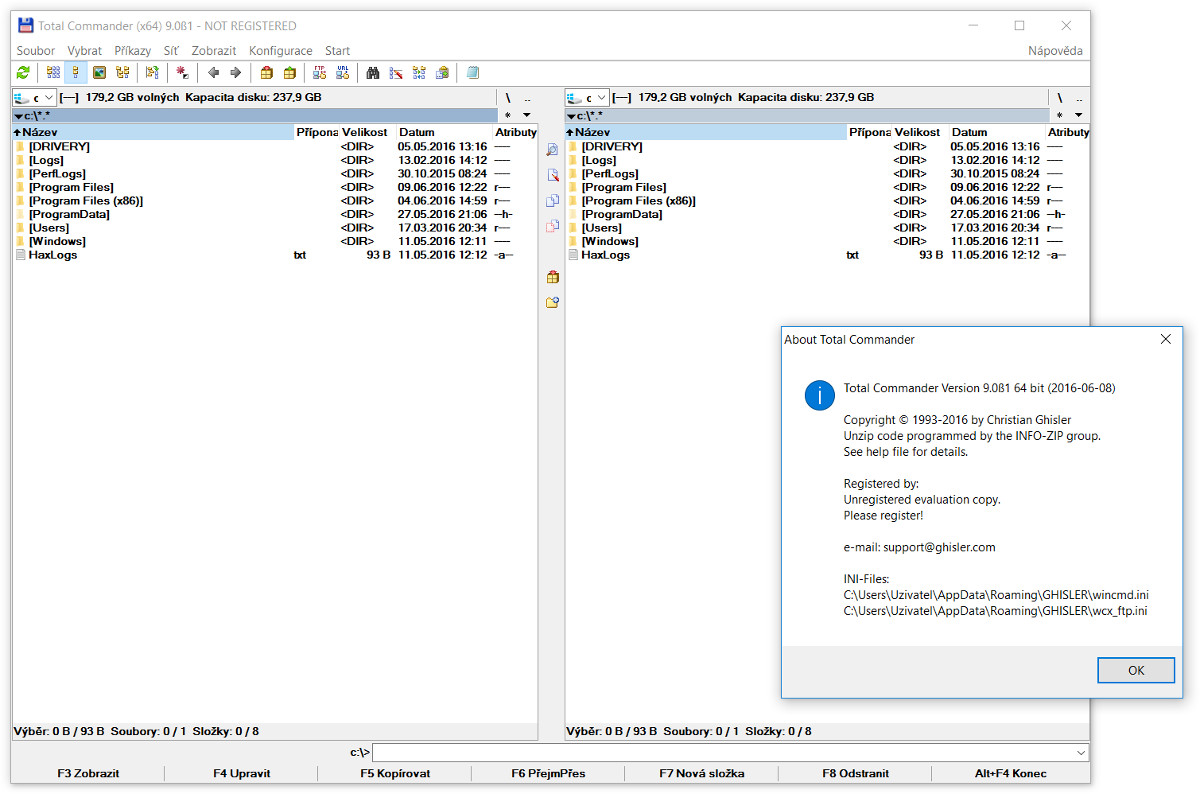Click the command line input field

(724, 752)
